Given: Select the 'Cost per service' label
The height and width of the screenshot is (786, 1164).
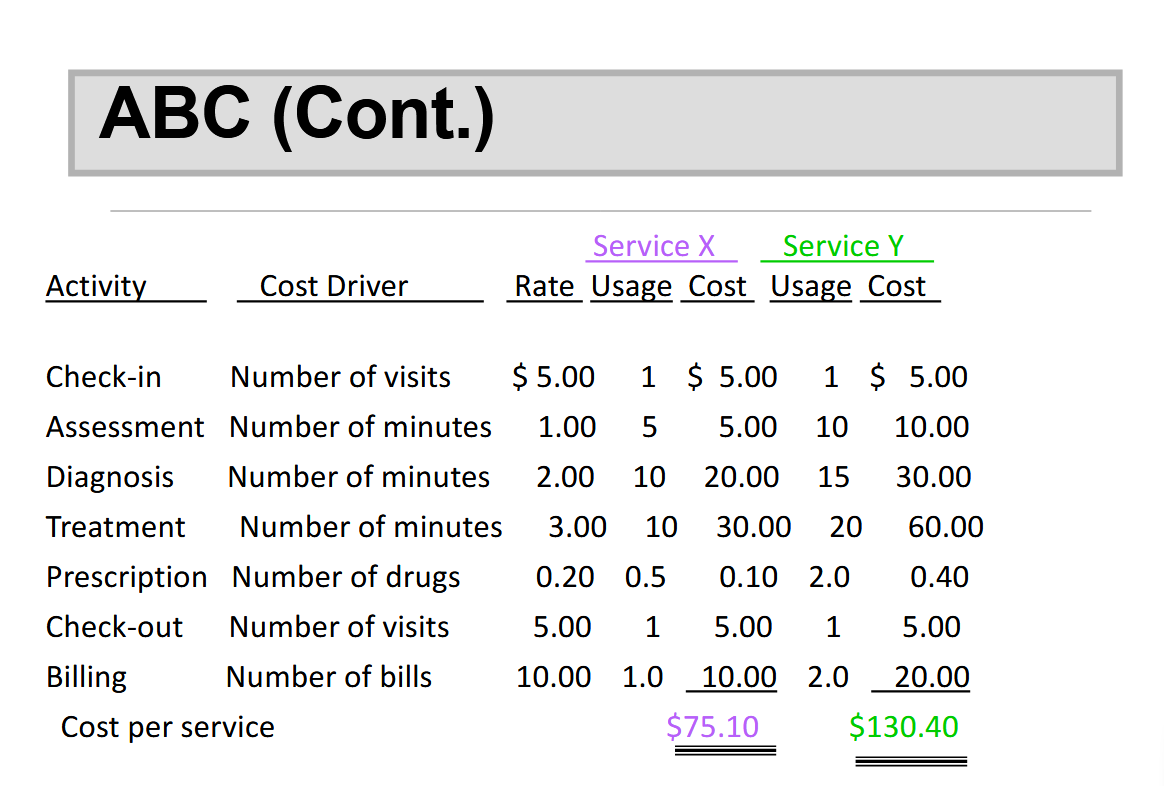Looking at the screenshot, I should coord(167,727).
